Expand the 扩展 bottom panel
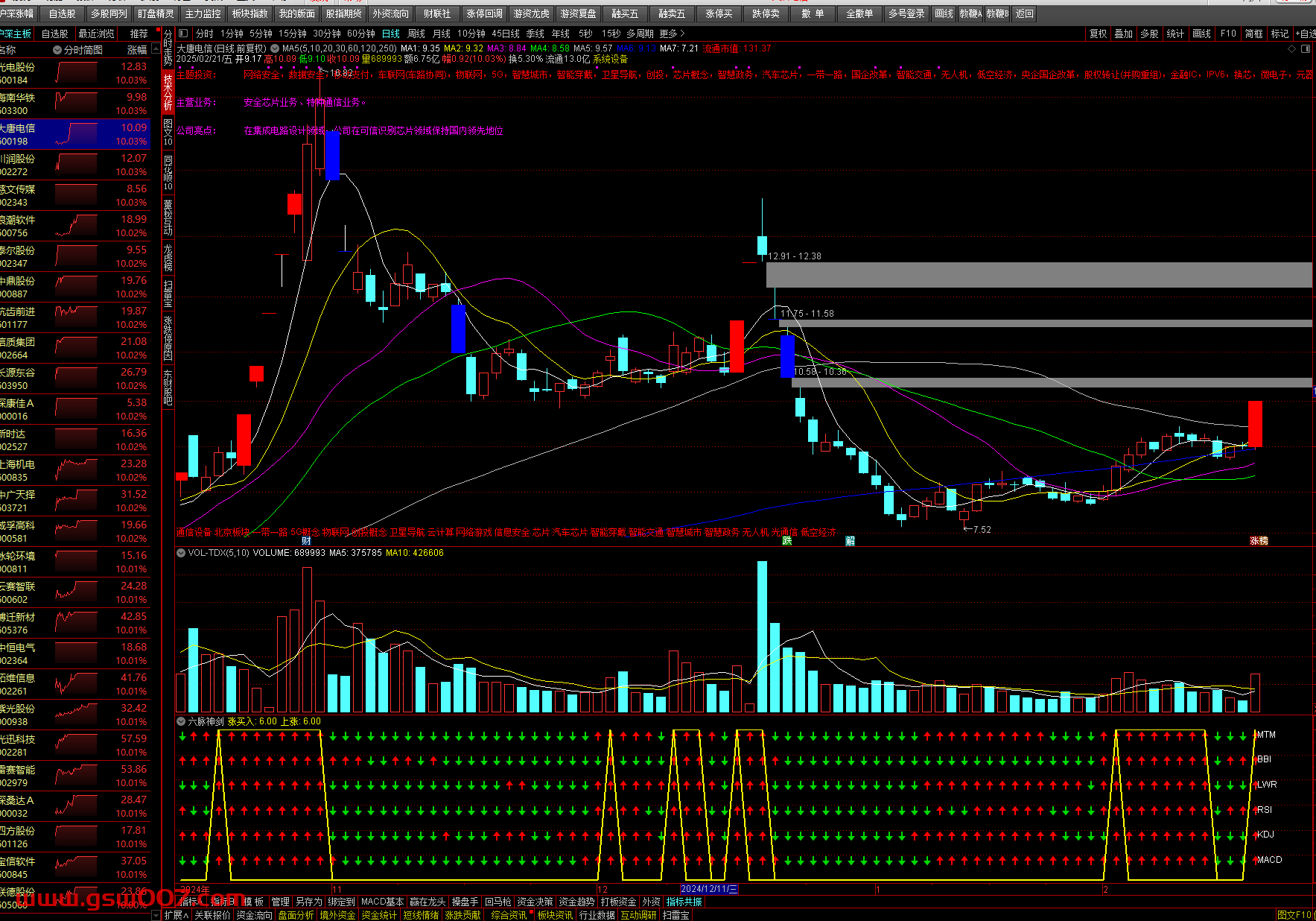Image resolution: width=1316 pixels, height=921 pixels. (x=177, y=915)
